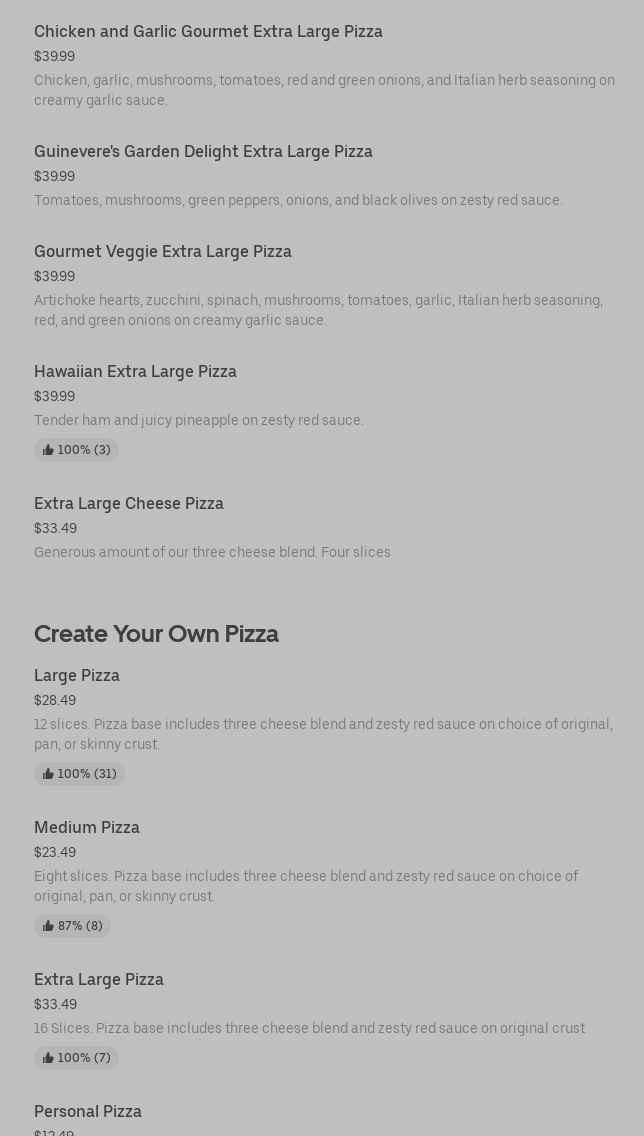Click thumbs-up rating icon for Extra Large Pizza
644x1136 pixels.
pos(48,1058)
